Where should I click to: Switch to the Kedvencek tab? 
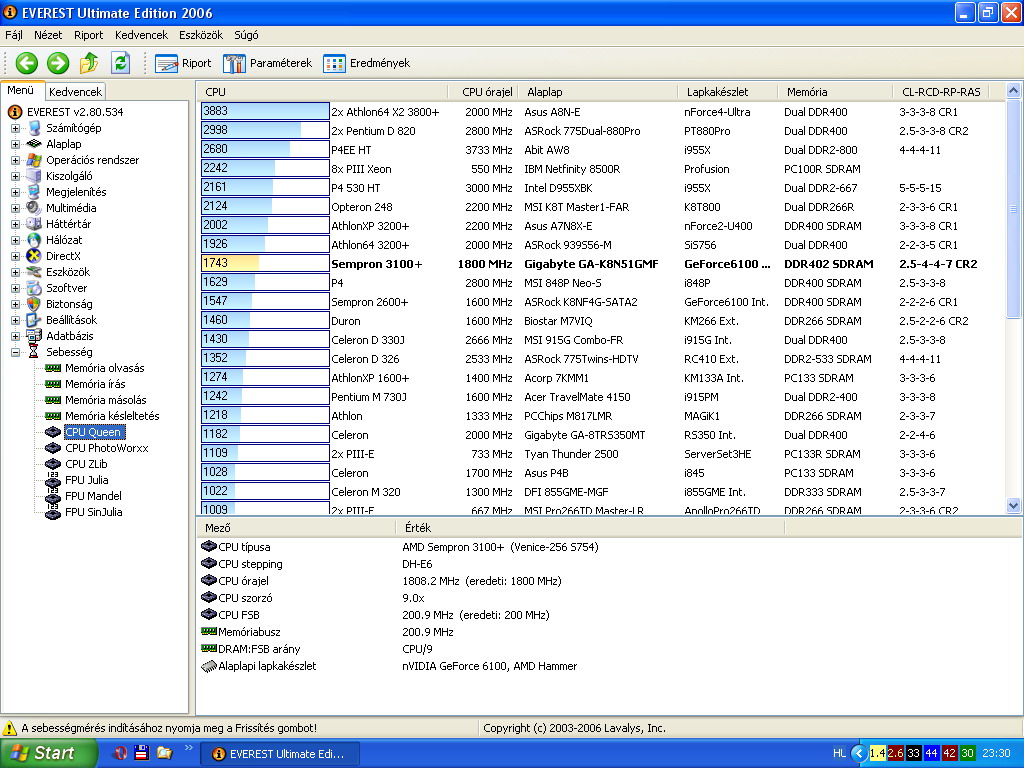click(x=75, y=92)
